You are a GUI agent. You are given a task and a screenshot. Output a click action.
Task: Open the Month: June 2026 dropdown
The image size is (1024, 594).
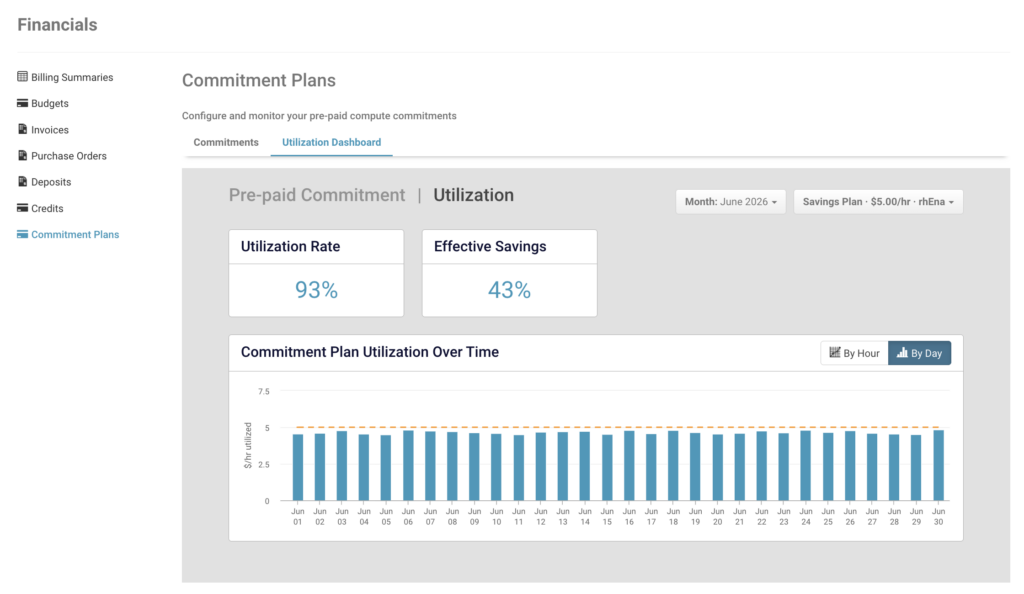[731, 202]
